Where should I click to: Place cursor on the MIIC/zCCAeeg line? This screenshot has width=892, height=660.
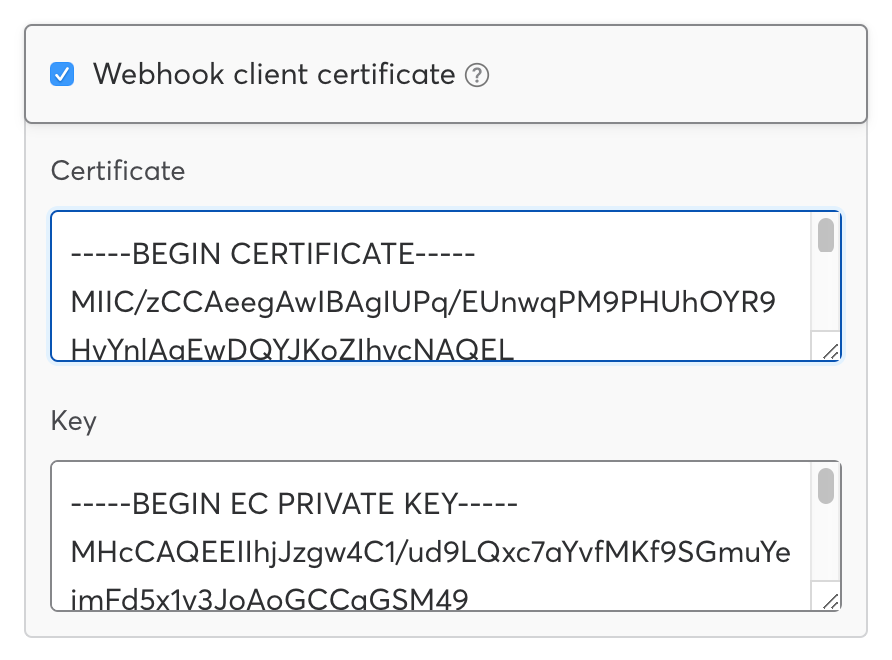(x=423, y=302)
